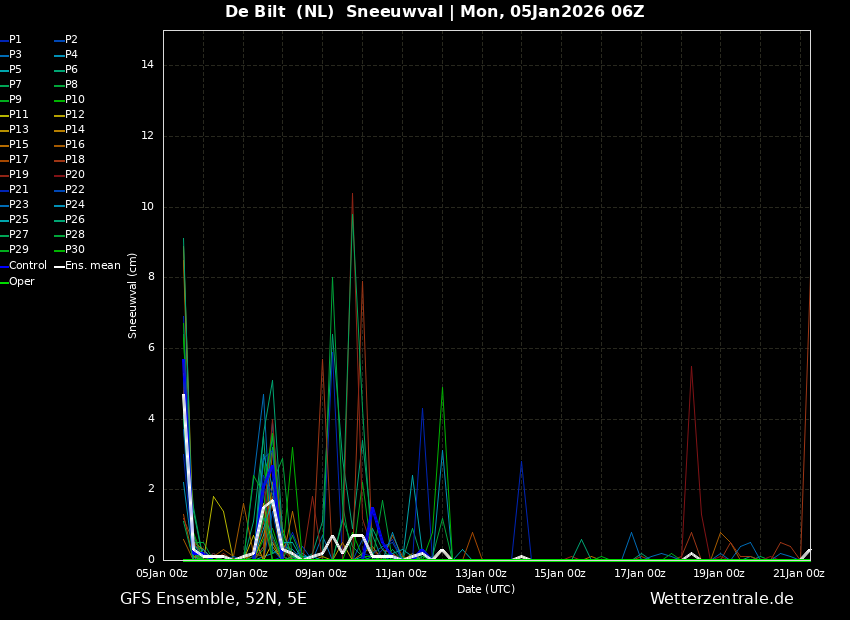Click the Wetterzentrale.de watermark text
This screenshot has width=850, height=620.
722,599
